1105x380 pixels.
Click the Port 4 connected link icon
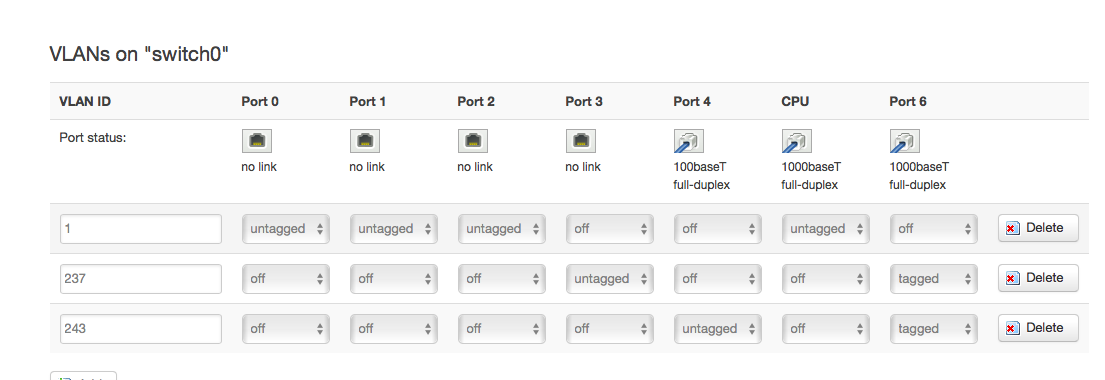(x=689, y=141)
